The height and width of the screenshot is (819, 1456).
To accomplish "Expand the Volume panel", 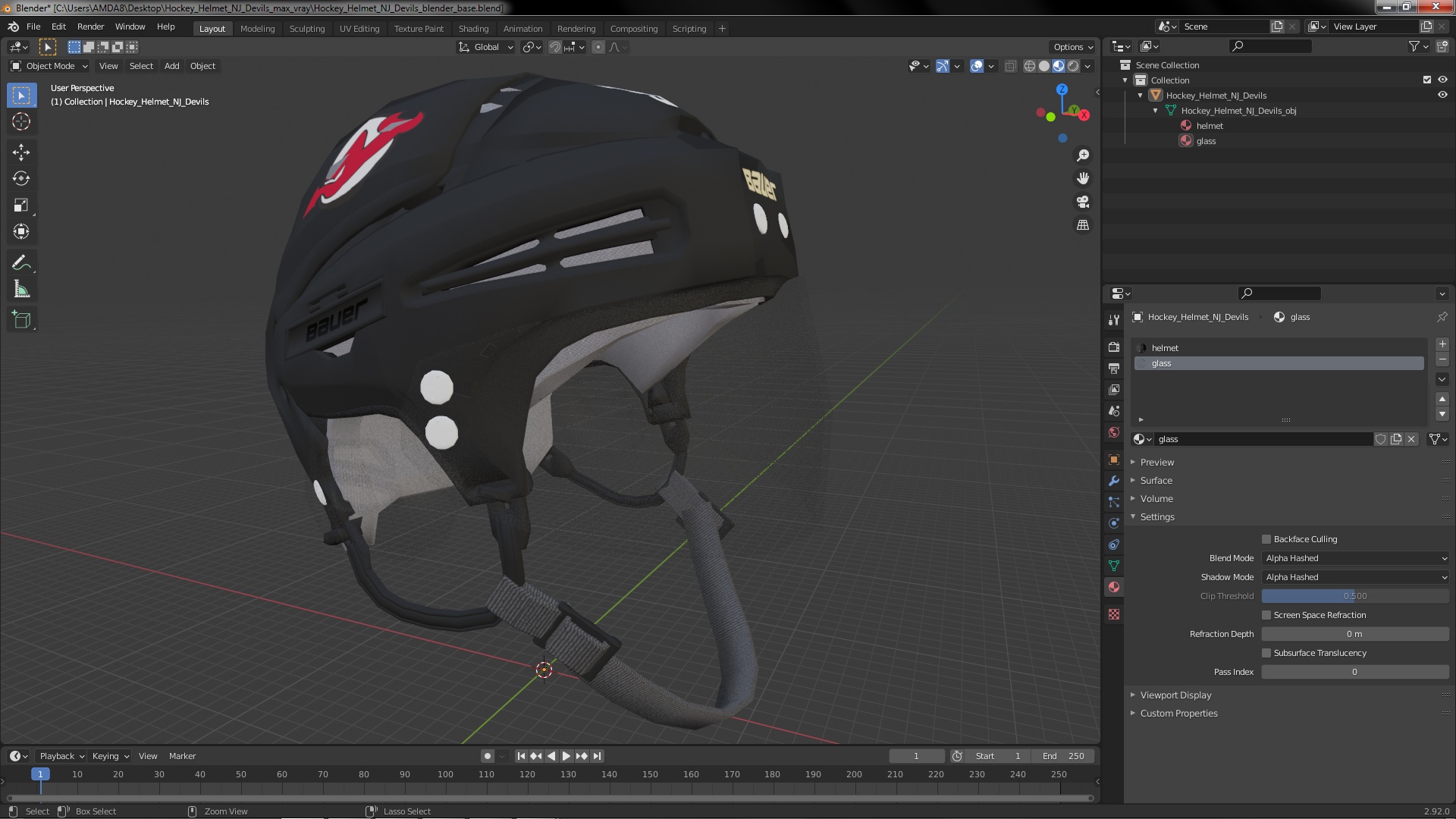I will pos(1156,498).
